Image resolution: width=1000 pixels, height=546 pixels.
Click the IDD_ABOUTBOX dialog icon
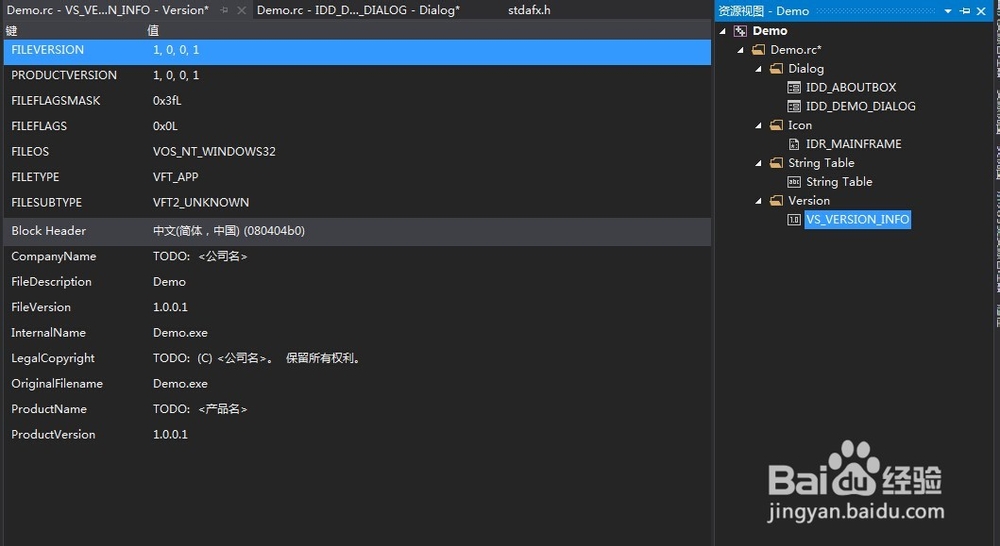pyautogui.click(x=794, y=87)
